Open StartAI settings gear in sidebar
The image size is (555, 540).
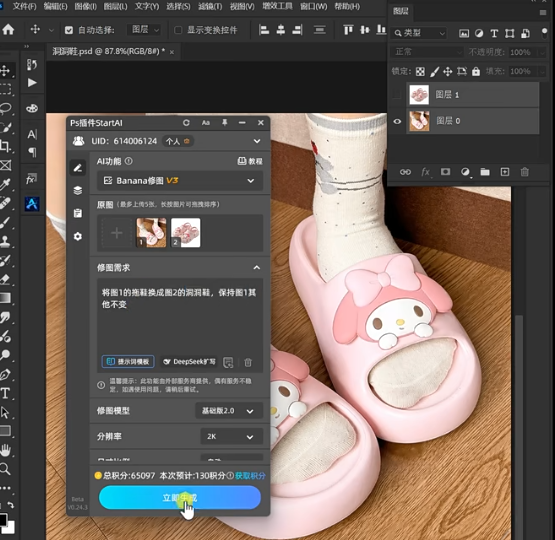[x=78, y=236]
